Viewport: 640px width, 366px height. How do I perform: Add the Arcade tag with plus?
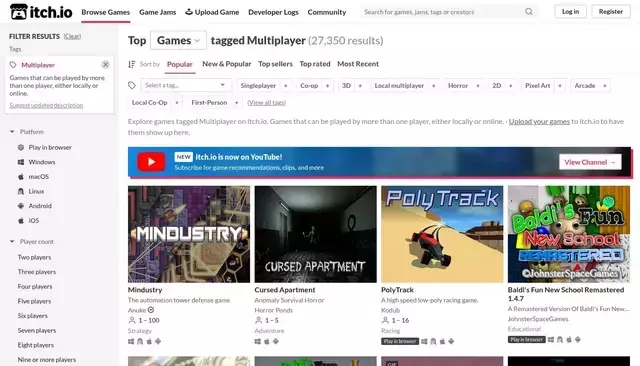604,86
